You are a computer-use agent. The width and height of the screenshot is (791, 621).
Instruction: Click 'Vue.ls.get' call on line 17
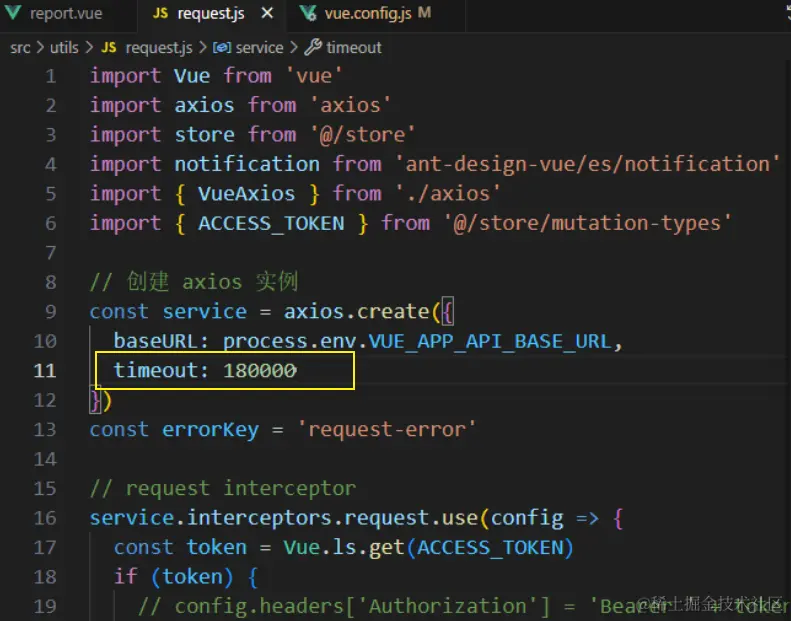tap(344, 548)
